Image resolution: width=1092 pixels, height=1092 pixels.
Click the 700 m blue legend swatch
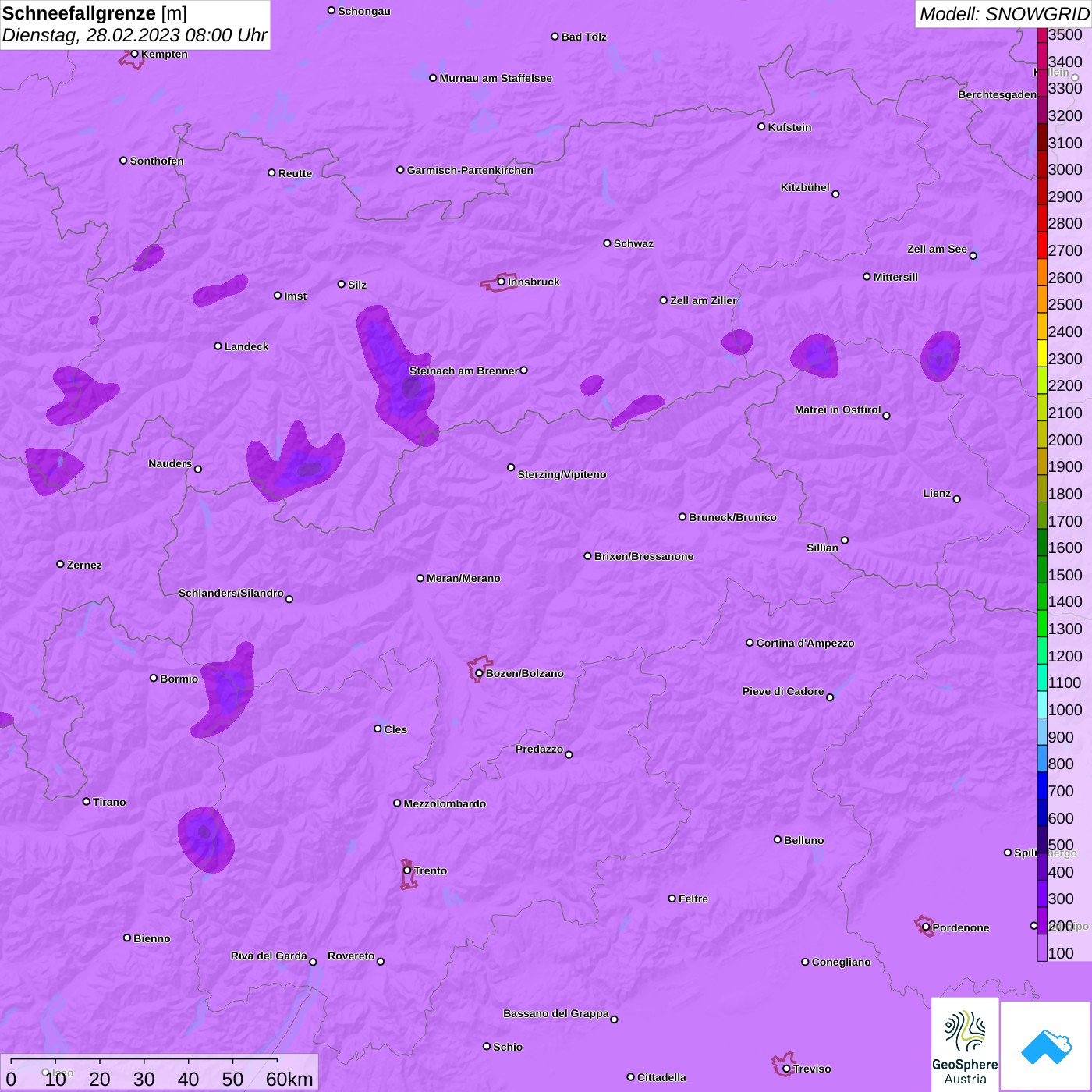[1042, 785]
